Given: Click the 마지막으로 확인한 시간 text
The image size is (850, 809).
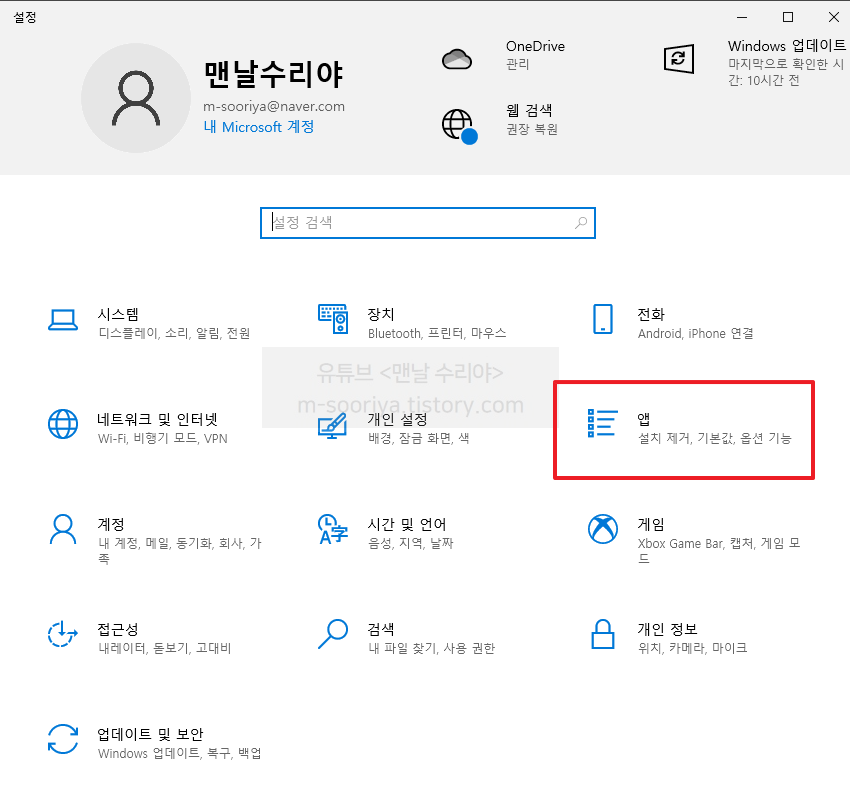Looking at the screenshot, I should 786,72.
